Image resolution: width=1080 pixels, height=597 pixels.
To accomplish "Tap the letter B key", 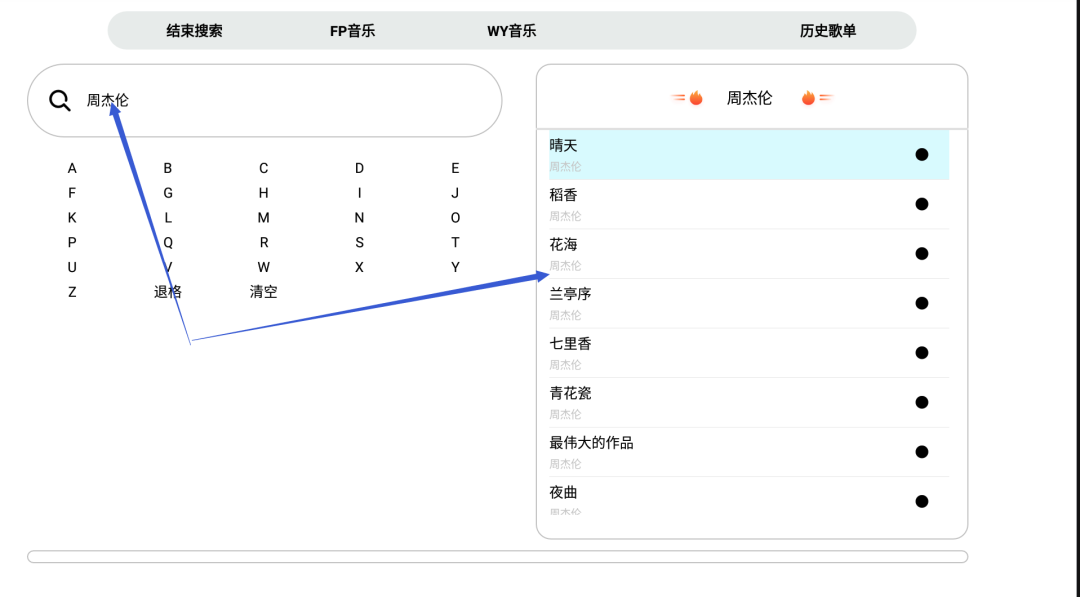I will tap(167, 168).
